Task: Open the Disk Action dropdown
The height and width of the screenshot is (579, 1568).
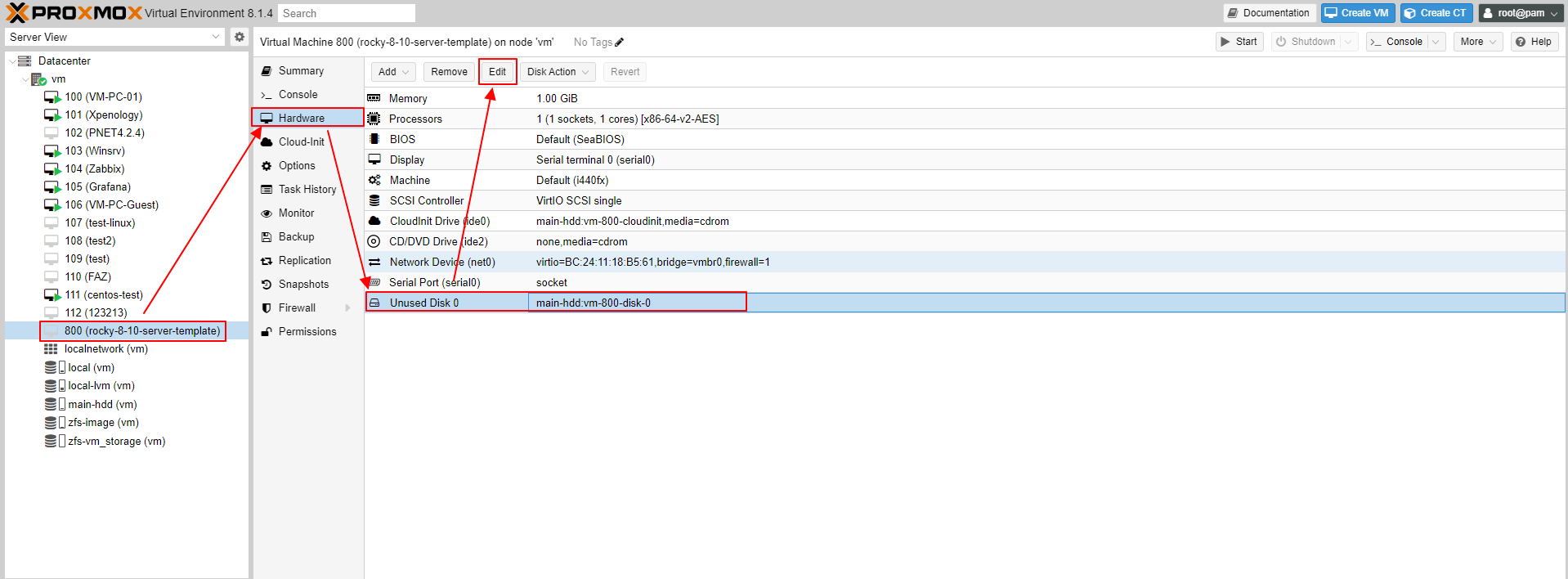Action: (558, 72)
